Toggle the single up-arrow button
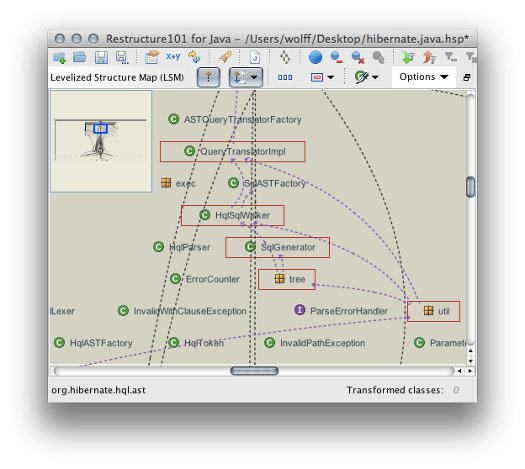The image size is (525, 469). tap(209, 77)
